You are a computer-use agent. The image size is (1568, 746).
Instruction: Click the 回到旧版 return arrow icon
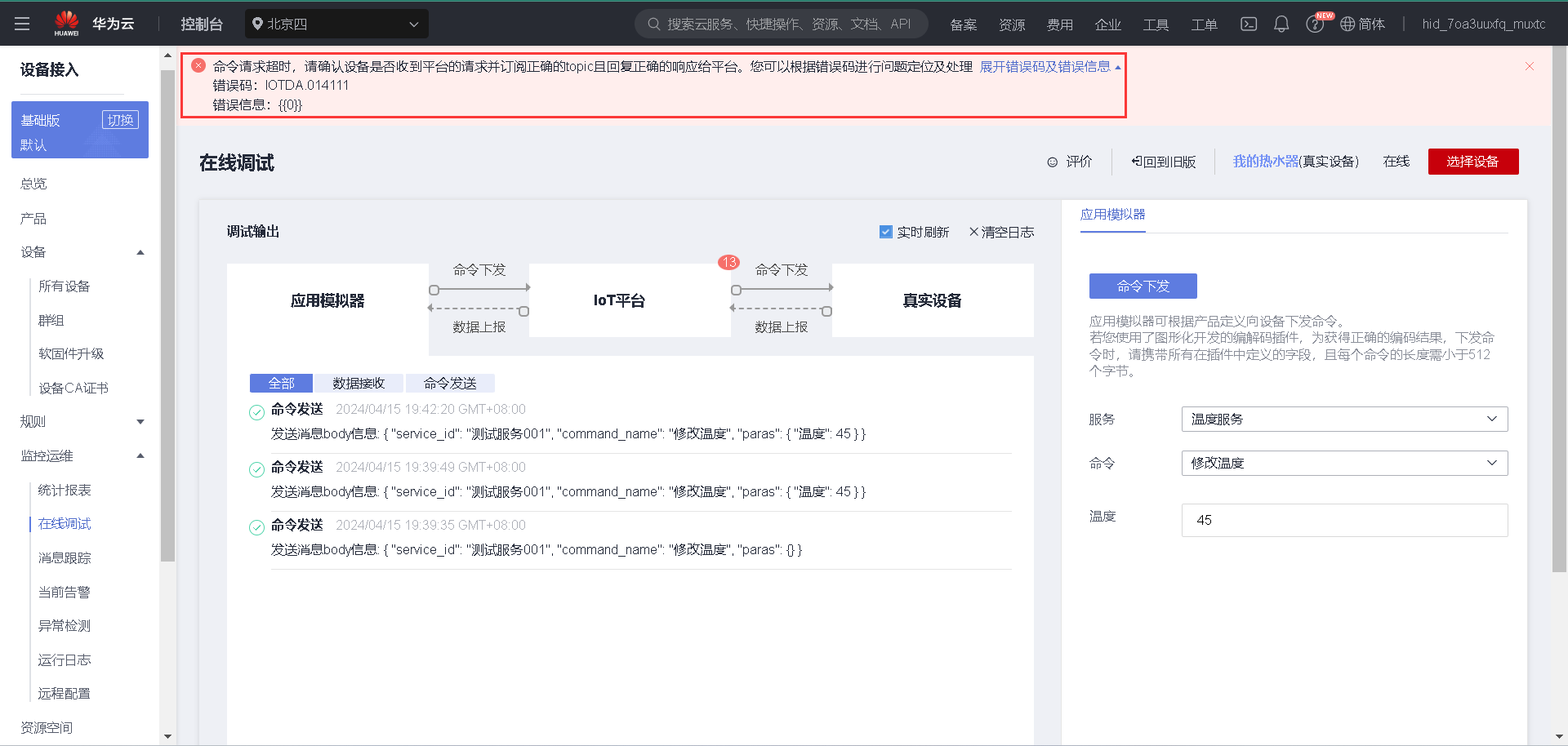pos(1136,162)
